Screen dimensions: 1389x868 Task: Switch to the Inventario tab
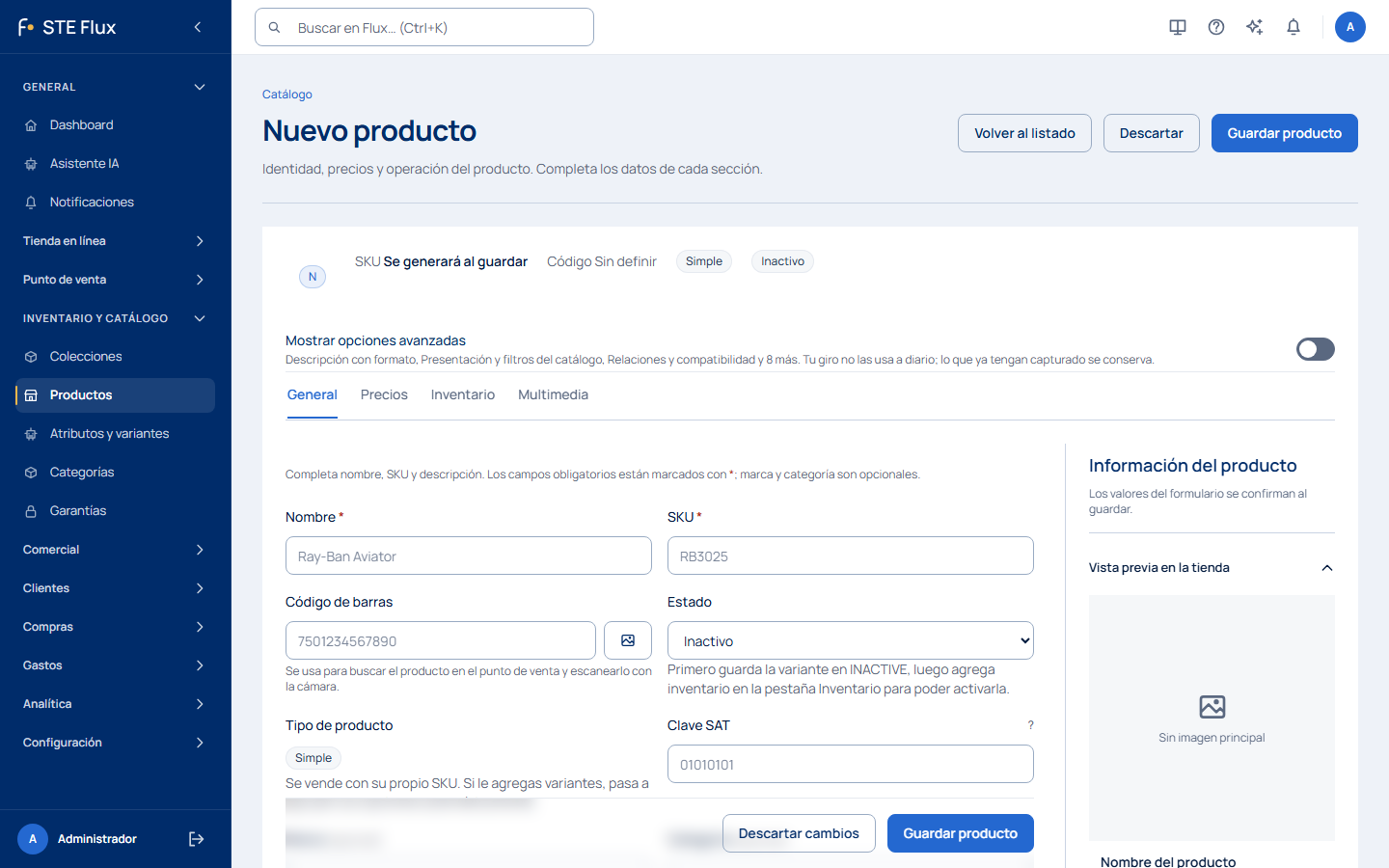463,395
